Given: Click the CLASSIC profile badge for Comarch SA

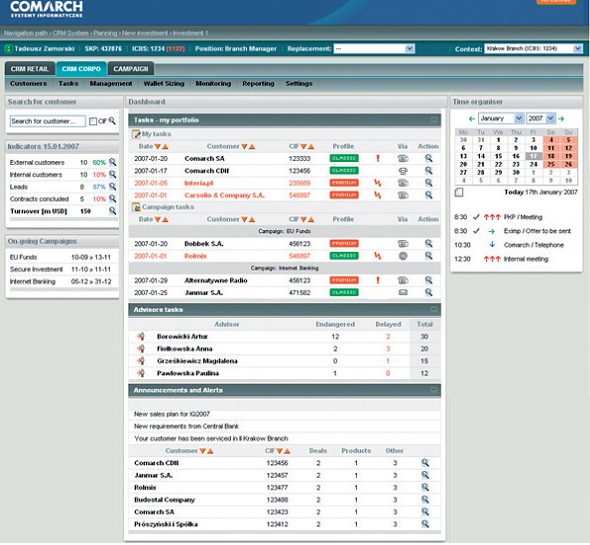Looking at the screenshot, I should coord(344,158).
